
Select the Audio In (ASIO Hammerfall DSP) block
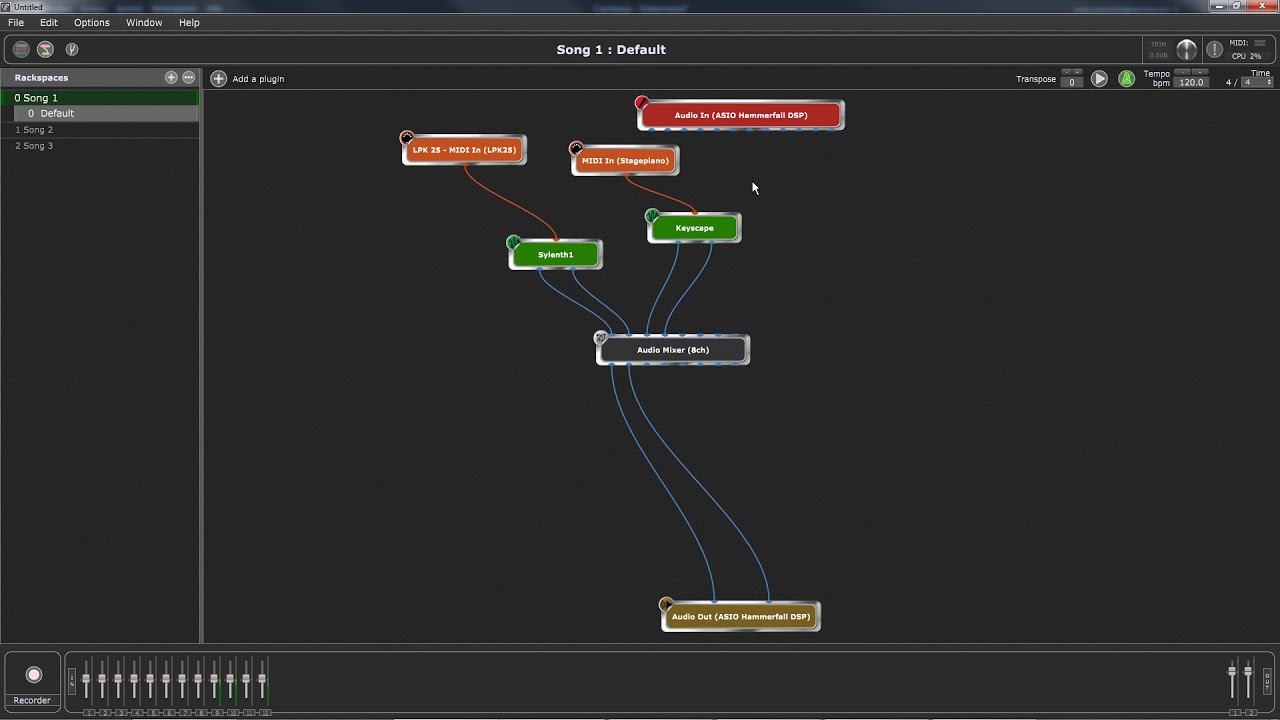pyautogui.click(x=741, y=115)
